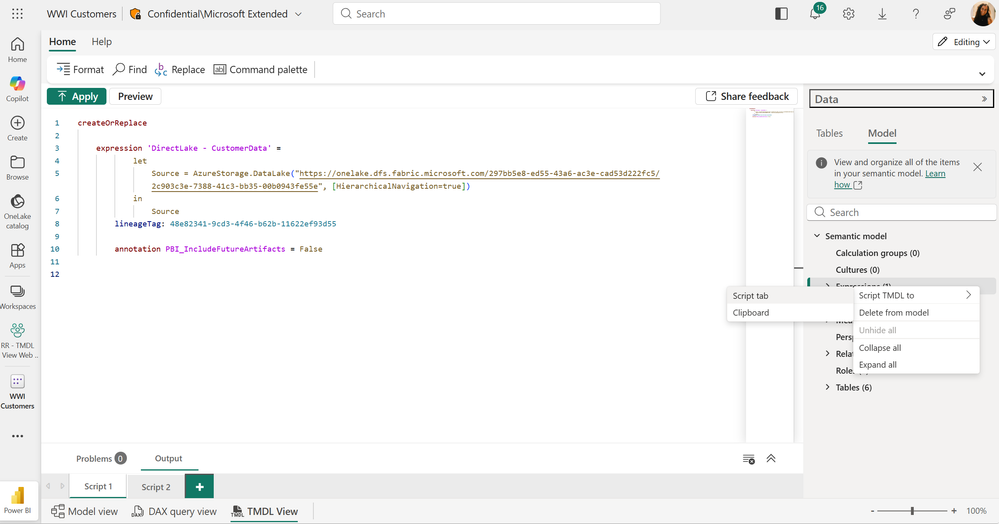Click the share people icon in the header
This screenshot has width=999, height=524.
949,13
